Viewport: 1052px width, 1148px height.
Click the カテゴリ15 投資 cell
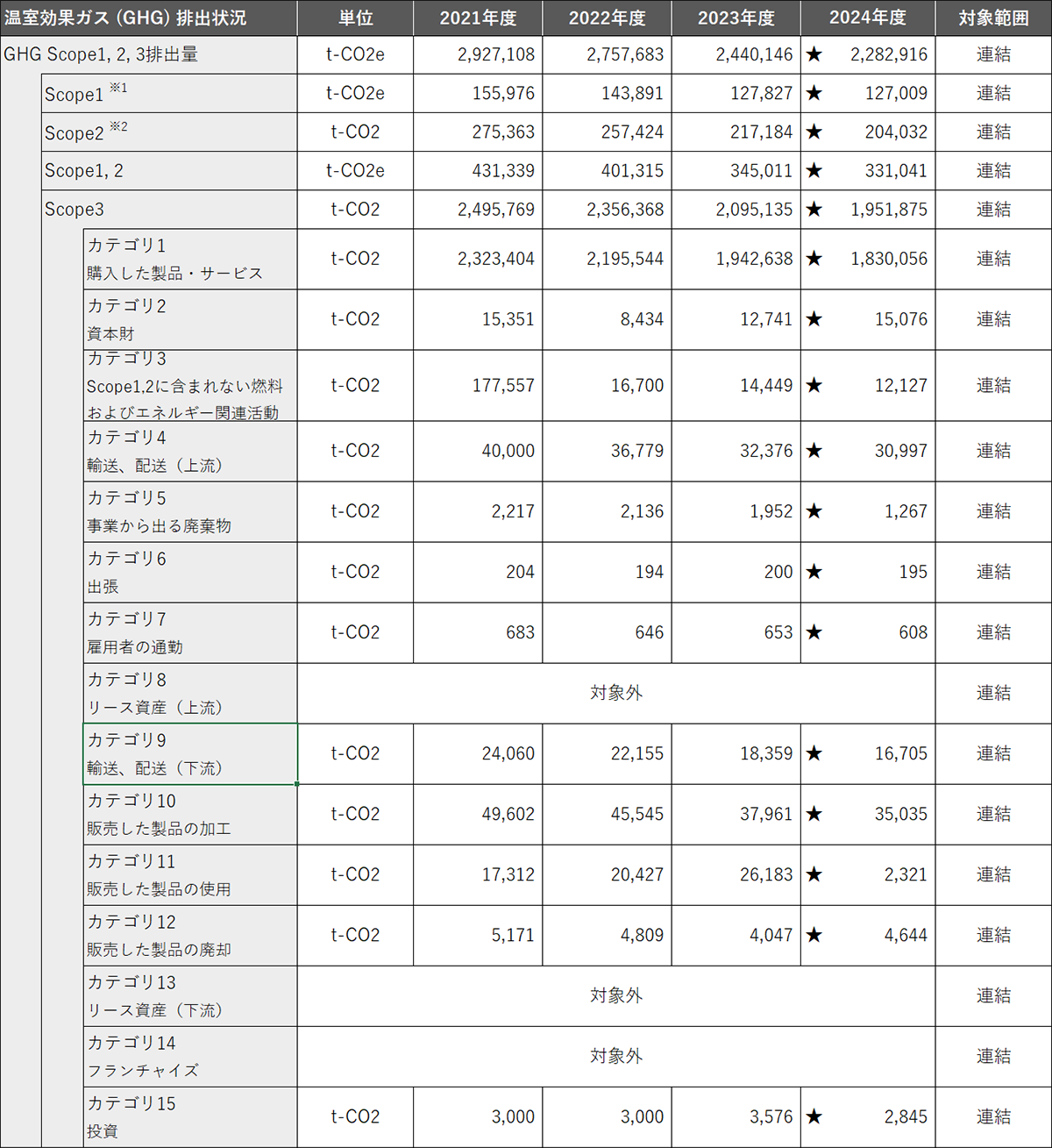190,1116
